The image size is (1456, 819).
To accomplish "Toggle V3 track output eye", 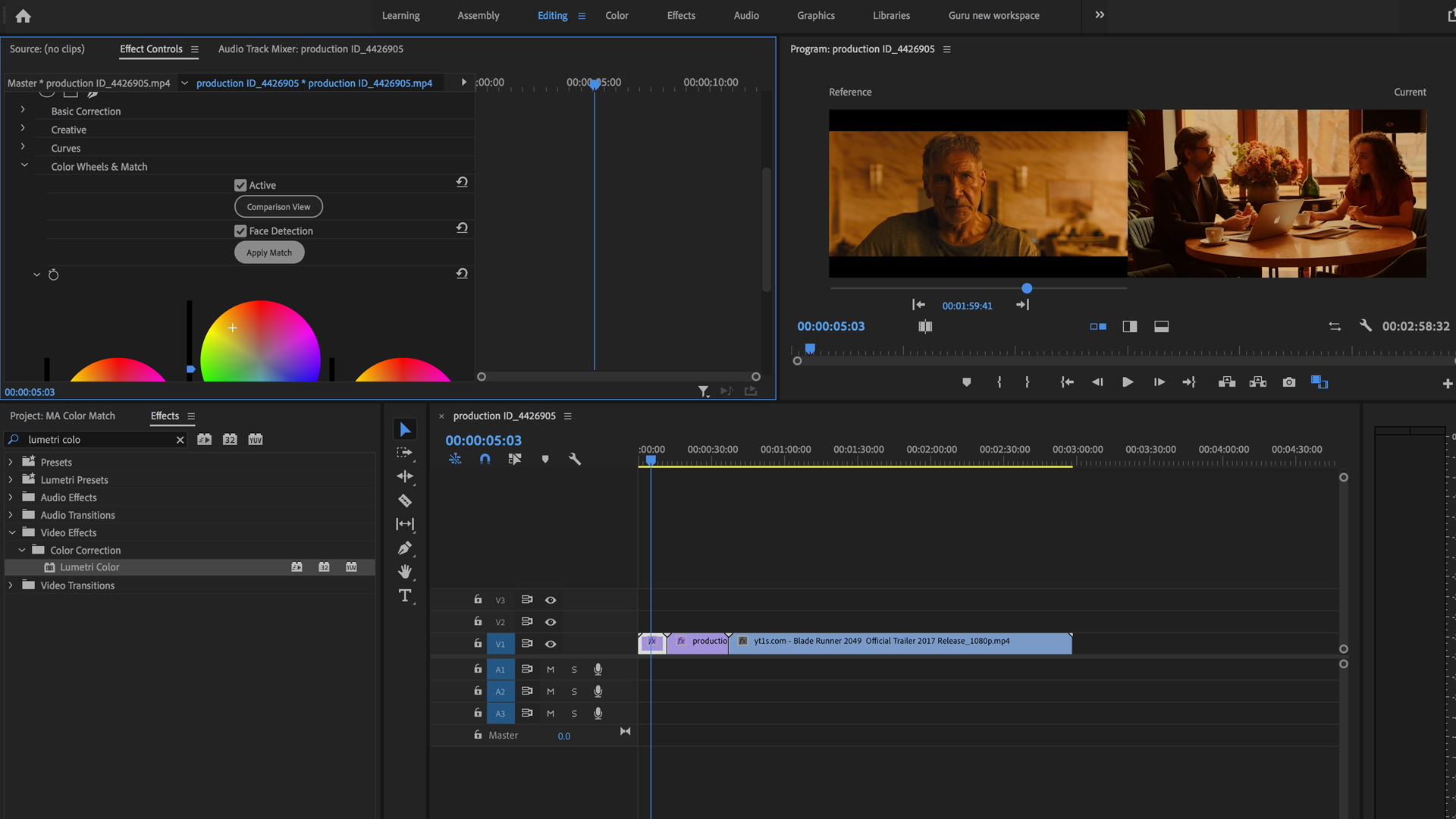I will click(551, 600).
